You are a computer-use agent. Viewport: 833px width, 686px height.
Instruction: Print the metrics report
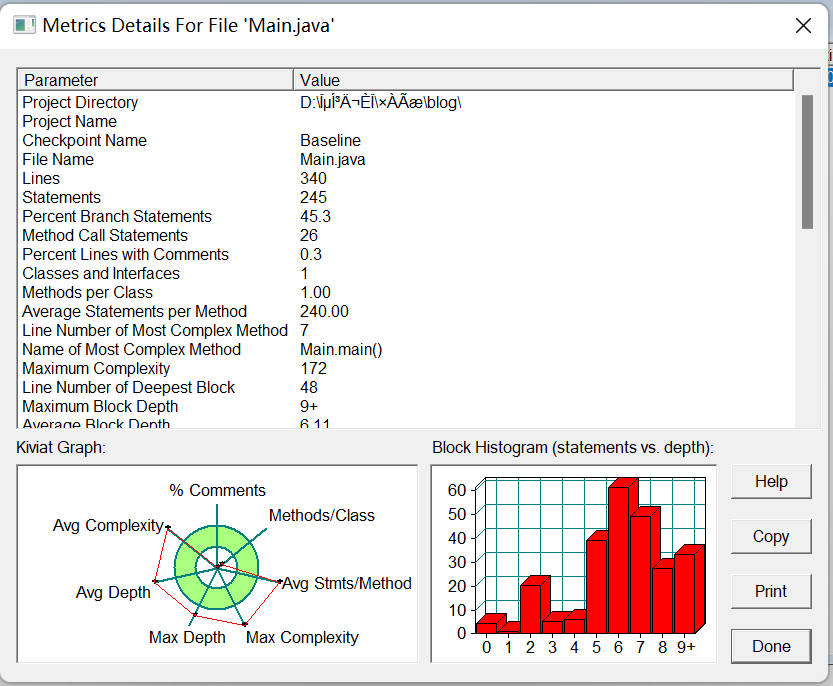coord(771,591)
